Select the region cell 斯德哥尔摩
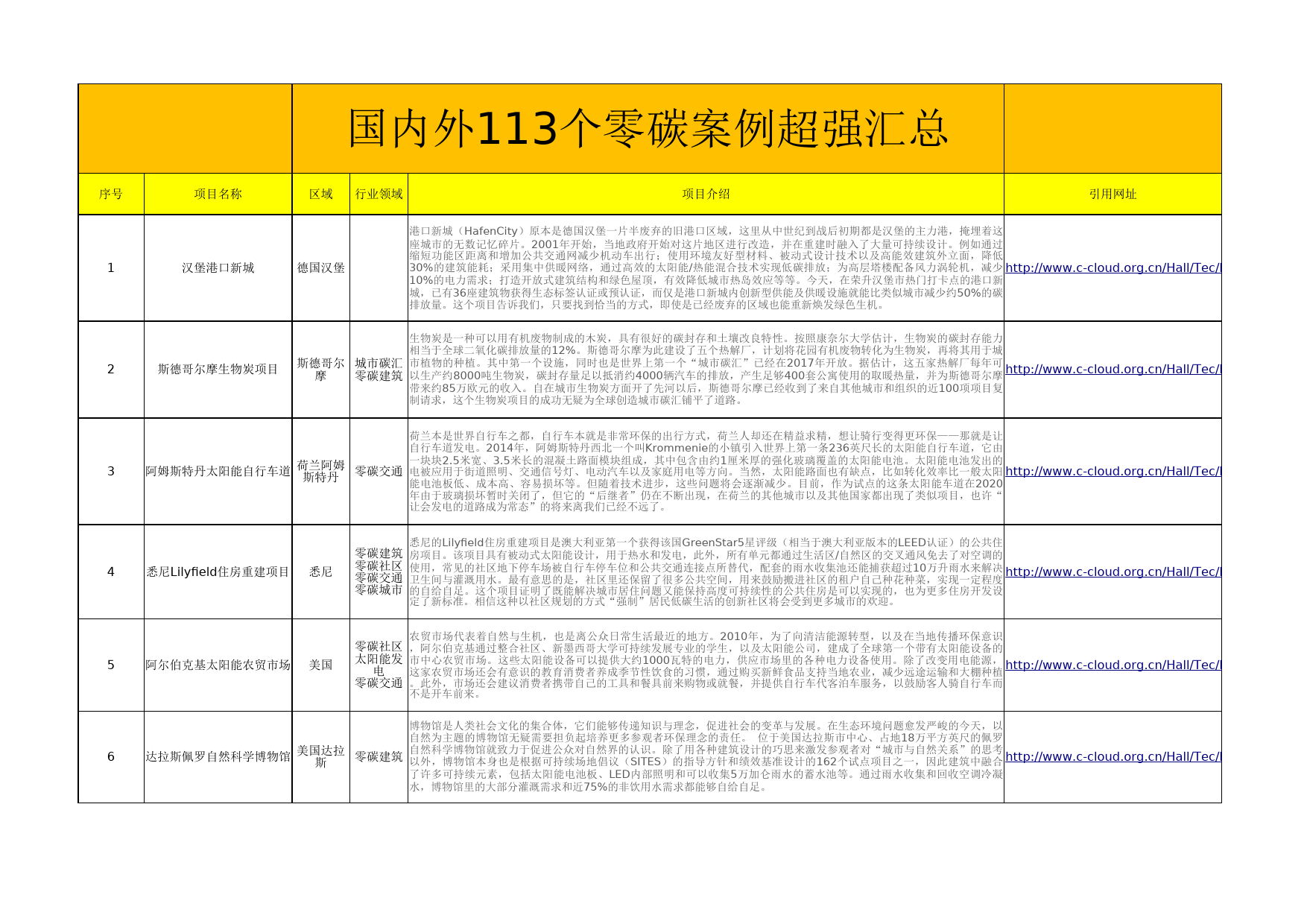 point(321,370)
